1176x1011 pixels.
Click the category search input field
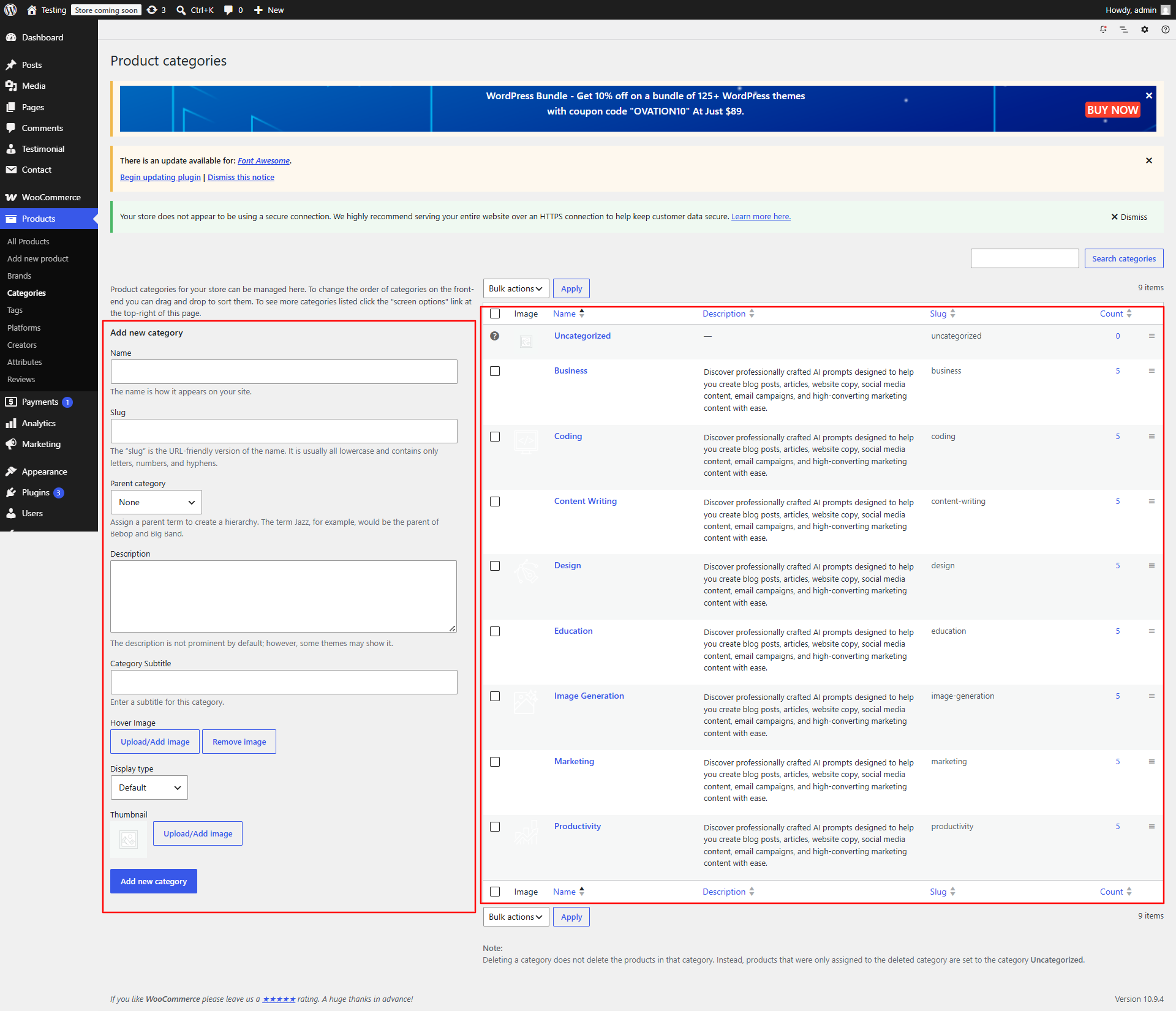pos(1025,258)
